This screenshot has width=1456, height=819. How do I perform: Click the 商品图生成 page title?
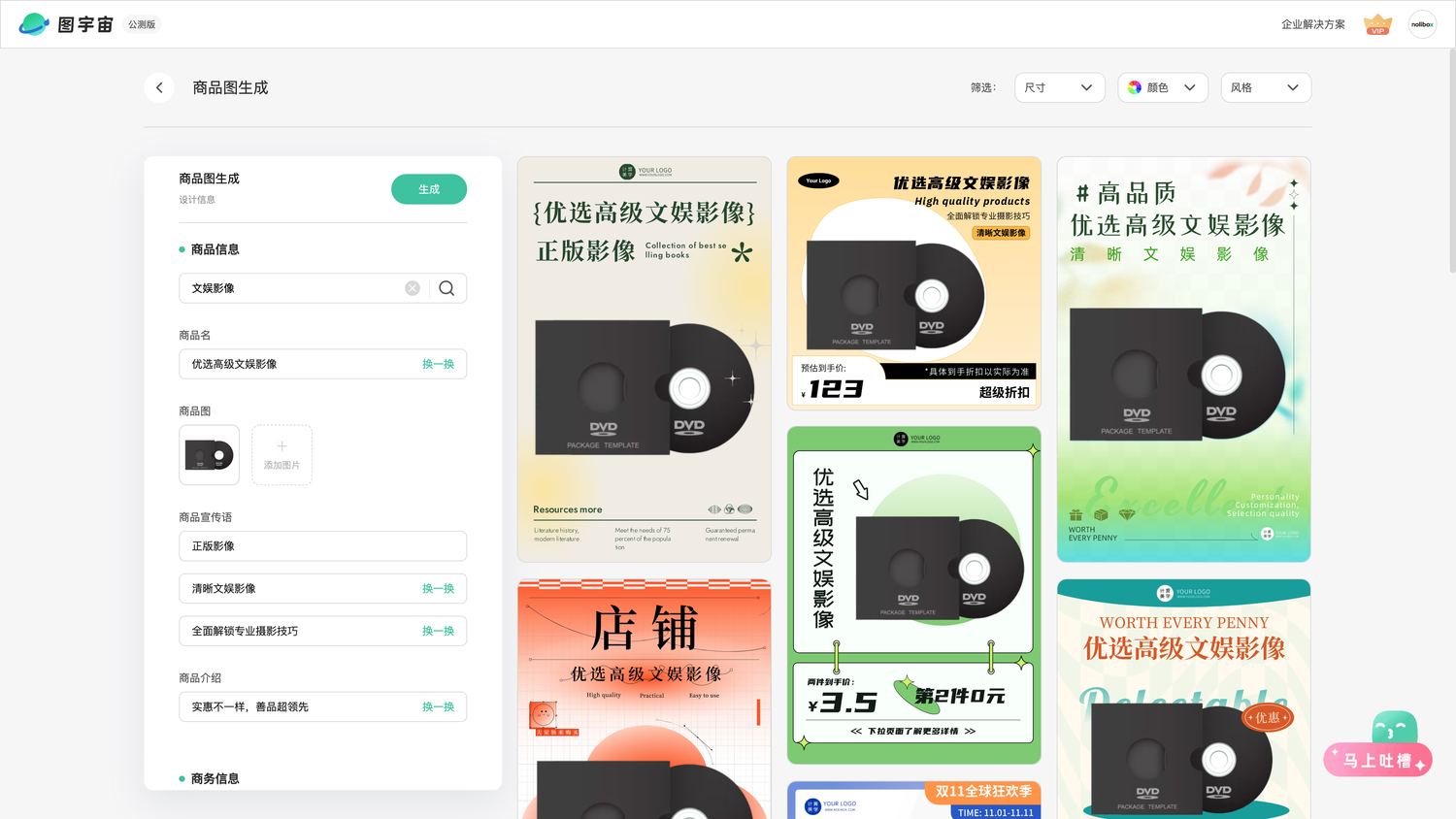230,87
